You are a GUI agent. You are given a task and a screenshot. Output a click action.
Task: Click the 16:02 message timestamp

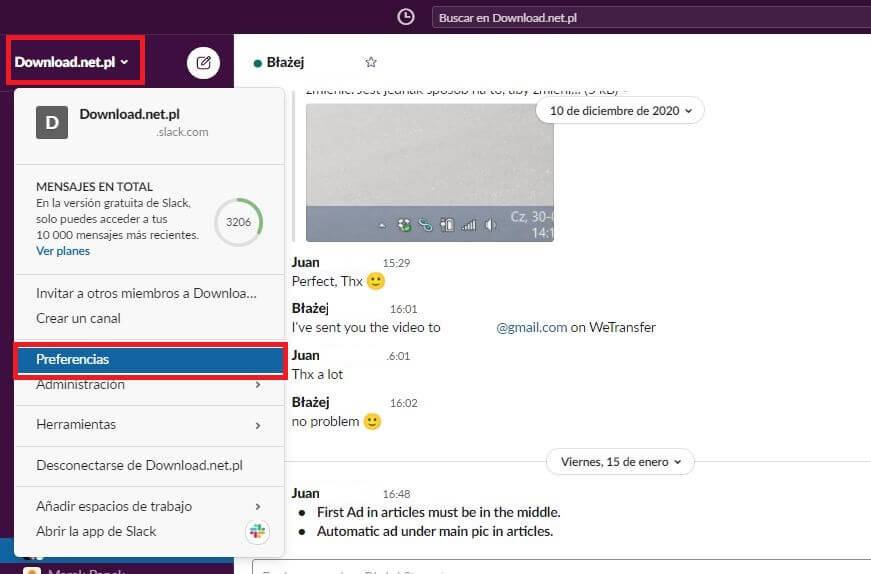coord(403,403)
